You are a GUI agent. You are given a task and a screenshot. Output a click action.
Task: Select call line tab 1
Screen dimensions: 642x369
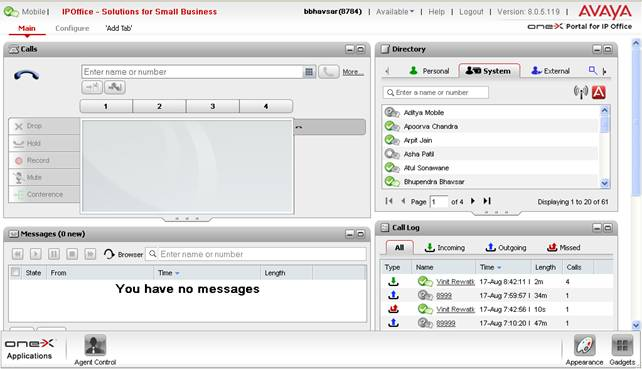[x=106, y=106]
